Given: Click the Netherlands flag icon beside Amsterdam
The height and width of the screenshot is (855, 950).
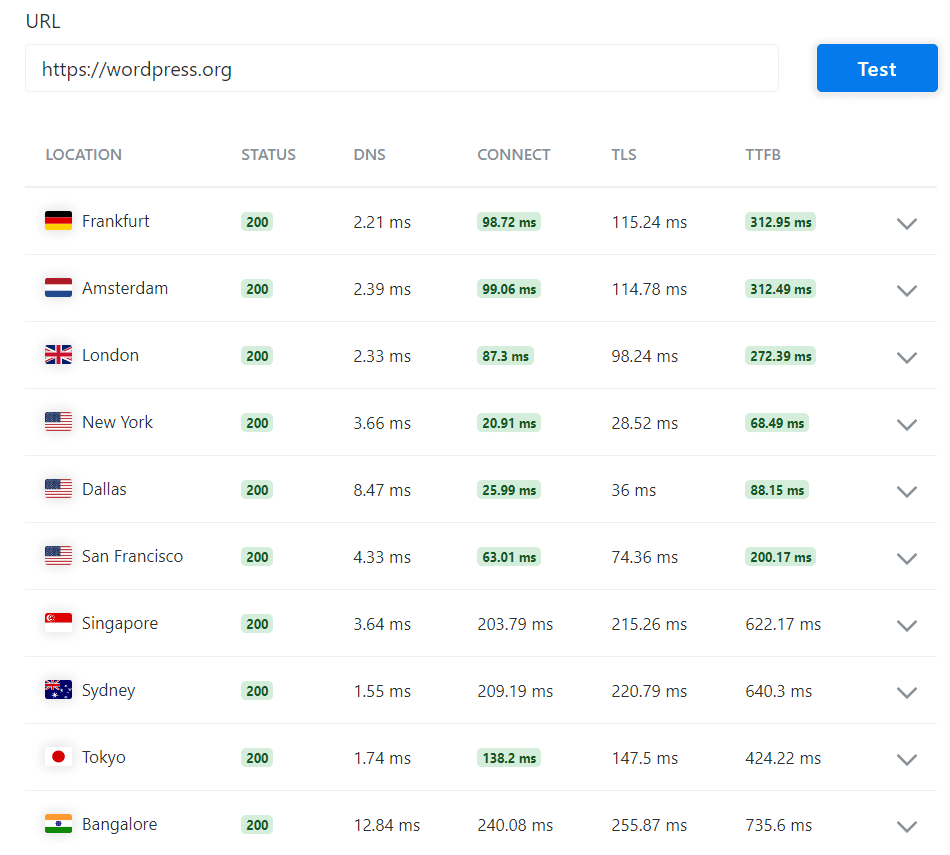Looking at the screenshot, I should [58, 288].
